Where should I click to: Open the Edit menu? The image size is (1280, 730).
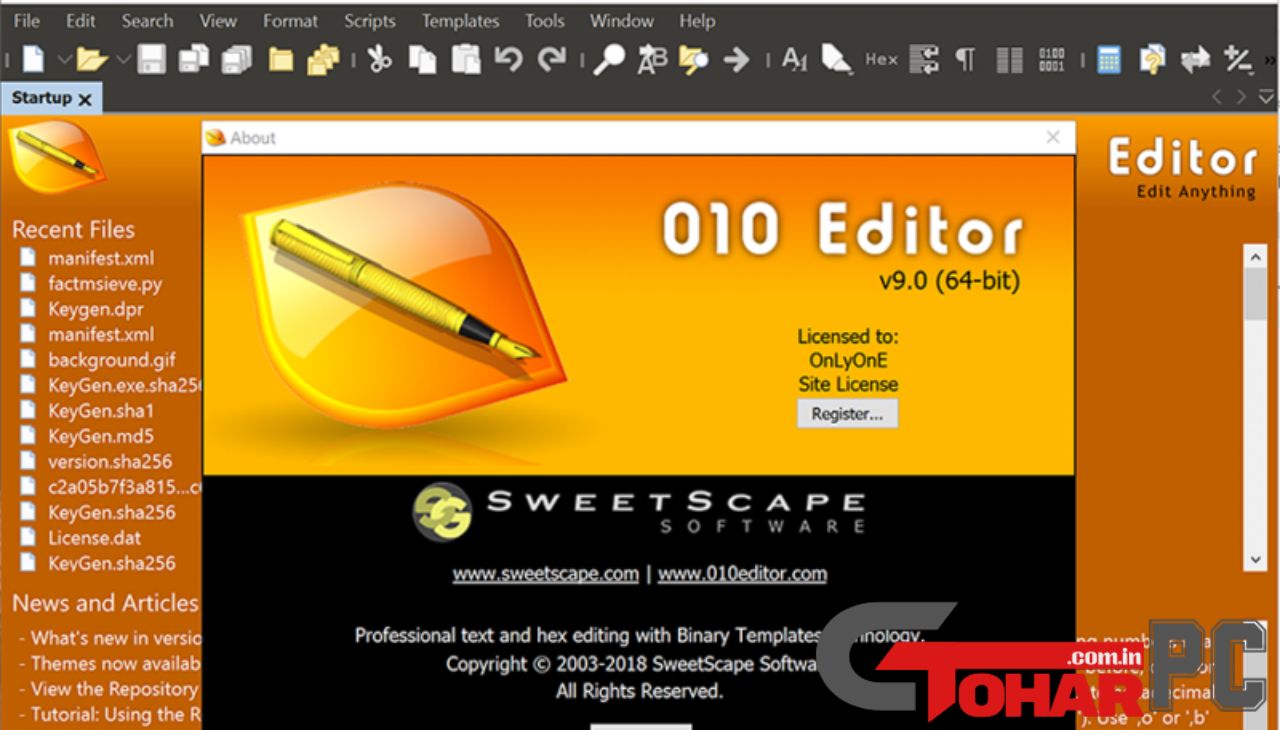pyautogui.click(x=81, y=20)
